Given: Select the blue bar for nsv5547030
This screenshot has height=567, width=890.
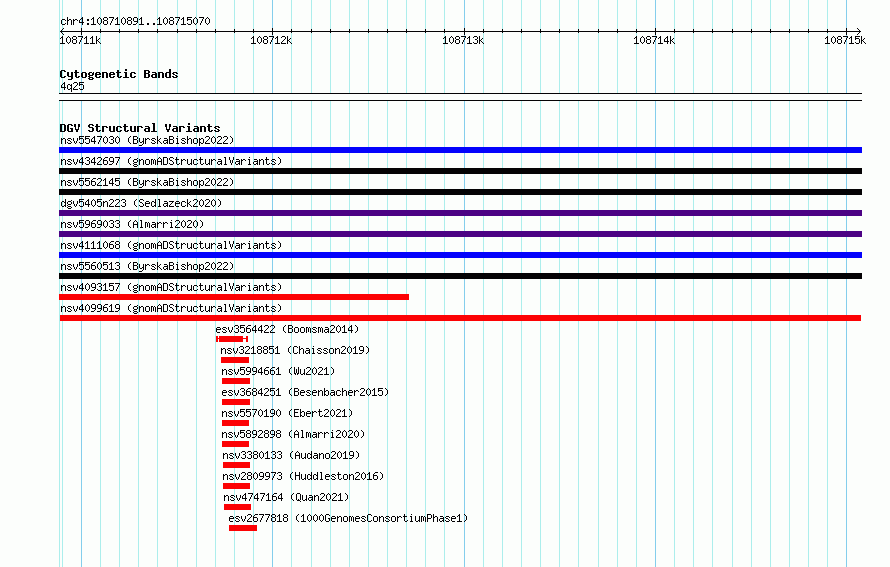Looking at the screenshot, I should coord(460,150).
